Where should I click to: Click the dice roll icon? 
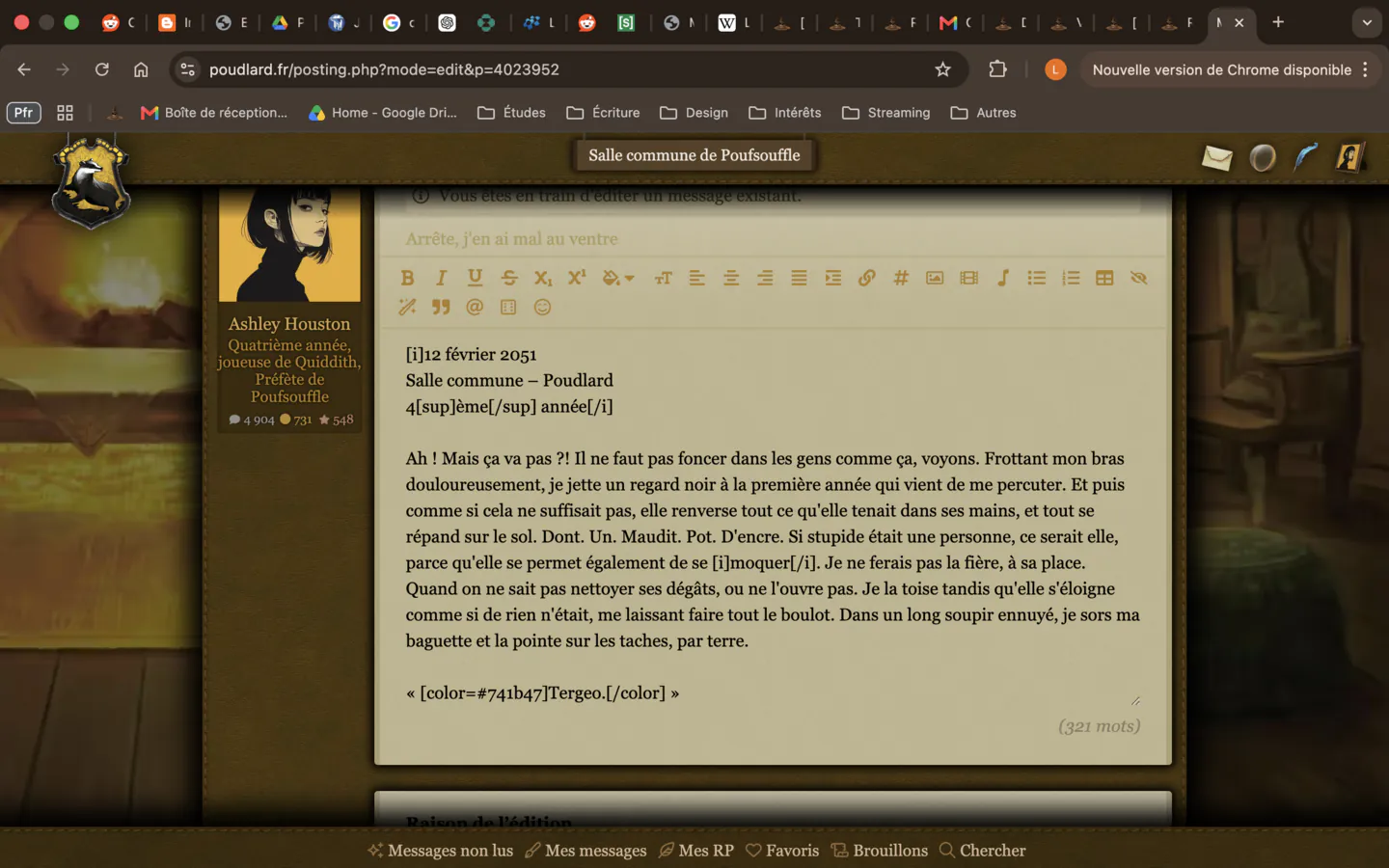508,307
